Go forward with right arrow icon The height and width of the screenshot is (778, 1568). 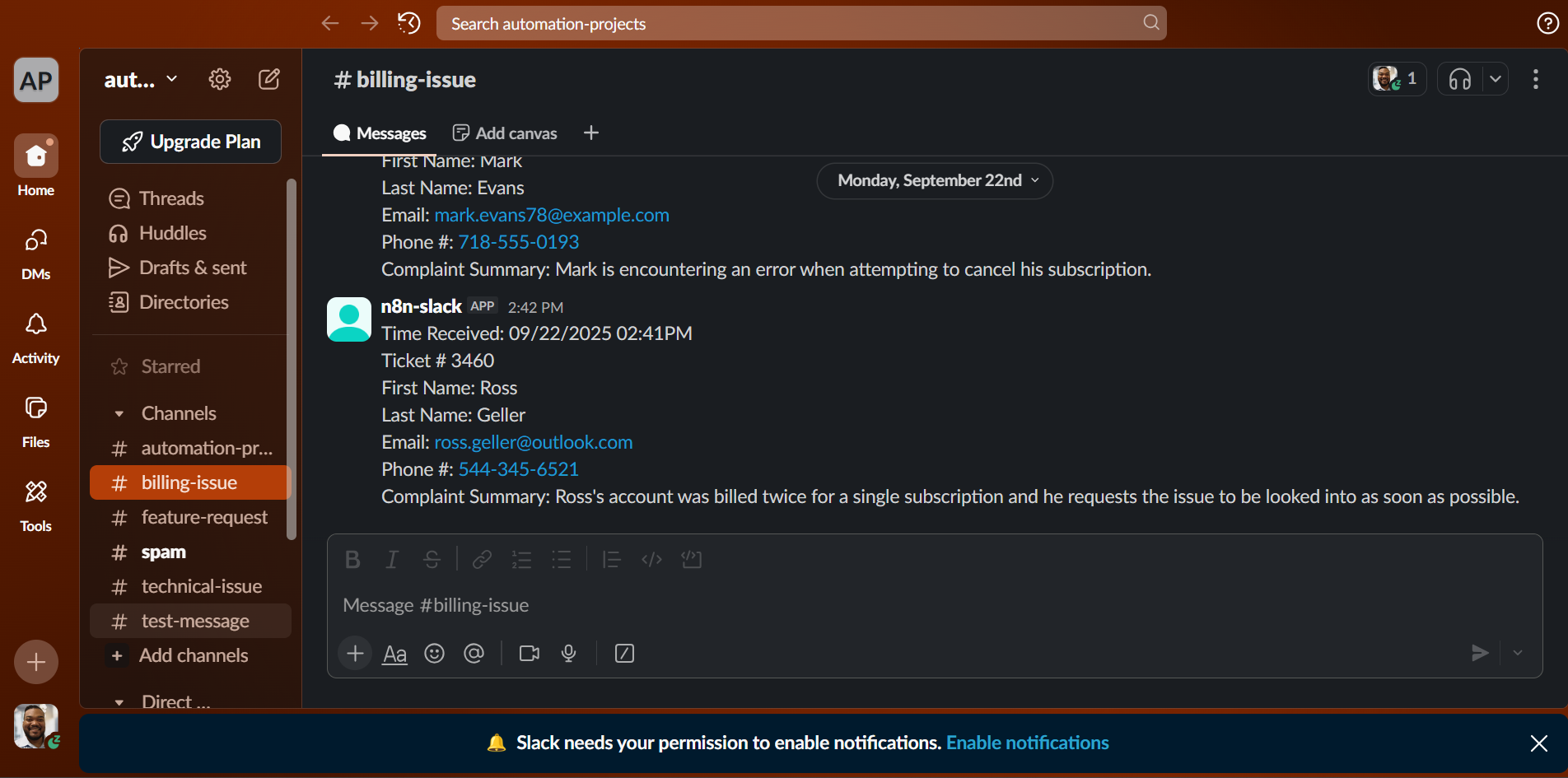pyautogui.click(x=370, y=23)
